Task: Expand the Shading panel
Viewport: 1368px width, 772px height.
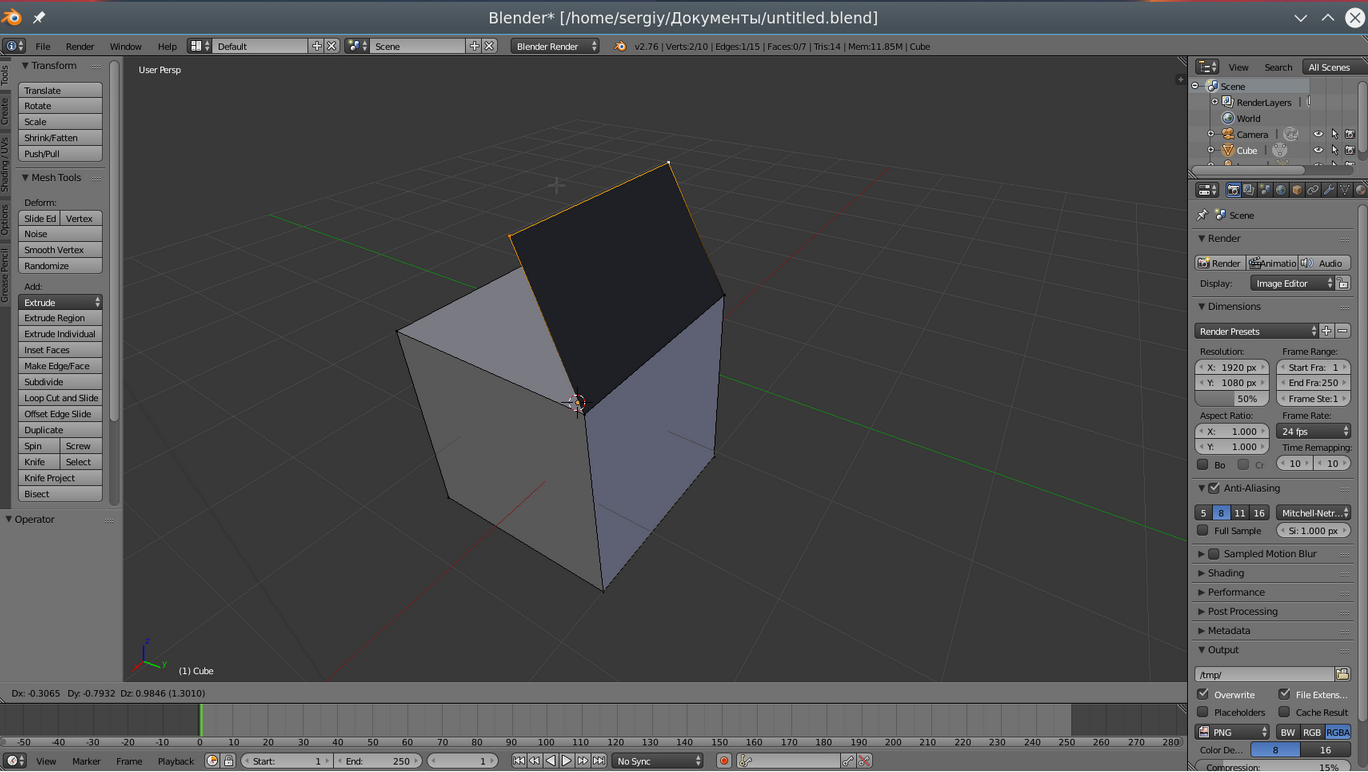Action: pyautogui.click(x=1225, y=573)
